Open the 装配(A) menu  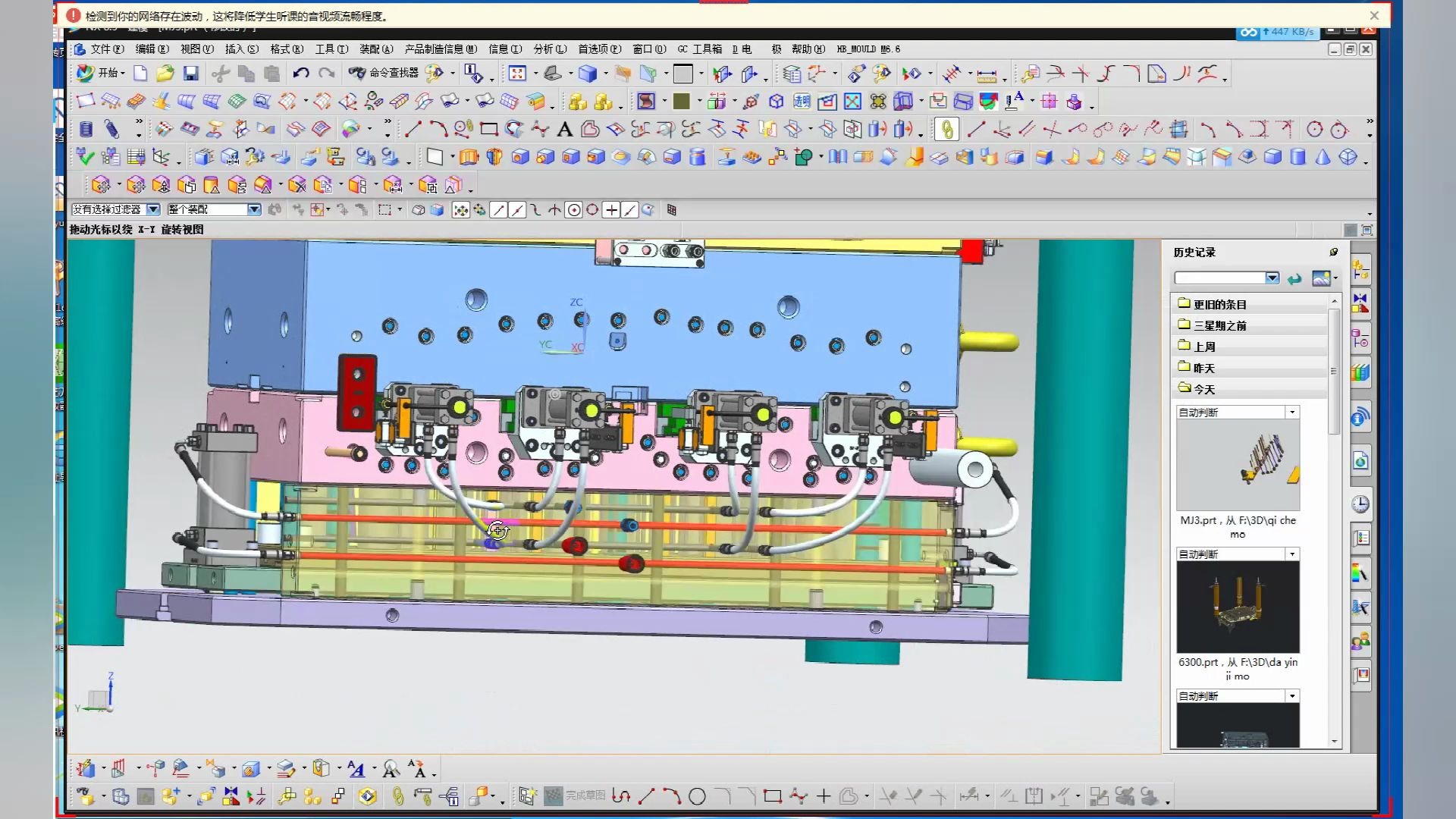[376, 49]
